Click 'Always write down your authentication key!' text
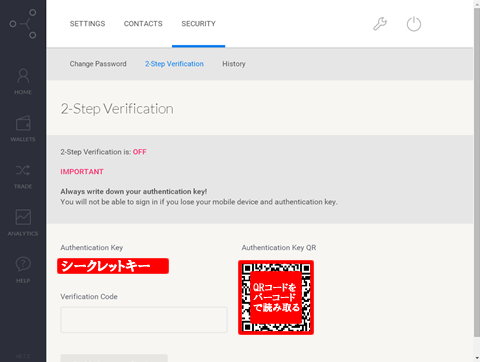Image resolution: width=480 pixels, height=362 pixels. pos(134,192)
